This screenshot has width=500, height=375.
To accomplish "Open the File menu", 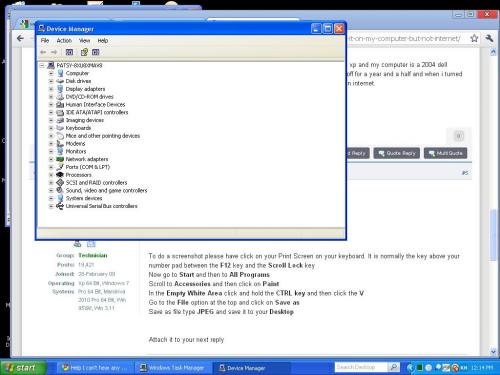I will tap(45, 41).
